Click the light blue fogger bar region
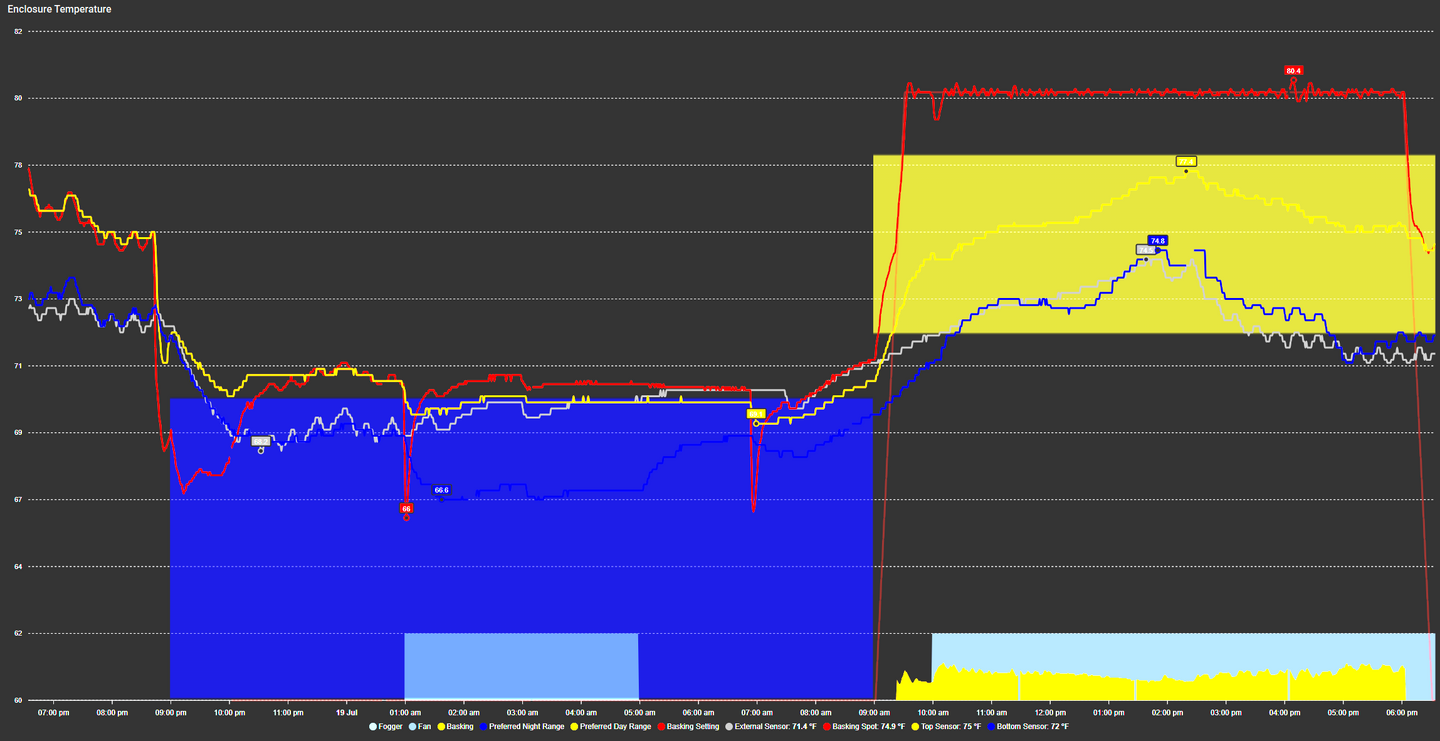1440x741 pixels. [520, 665]
